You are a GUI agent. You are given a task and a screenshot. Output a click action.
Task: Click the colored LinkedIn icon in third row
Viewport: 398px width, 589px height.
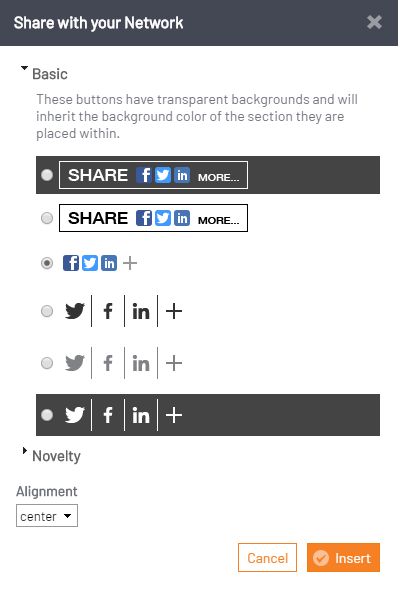[x=109, y=263]
